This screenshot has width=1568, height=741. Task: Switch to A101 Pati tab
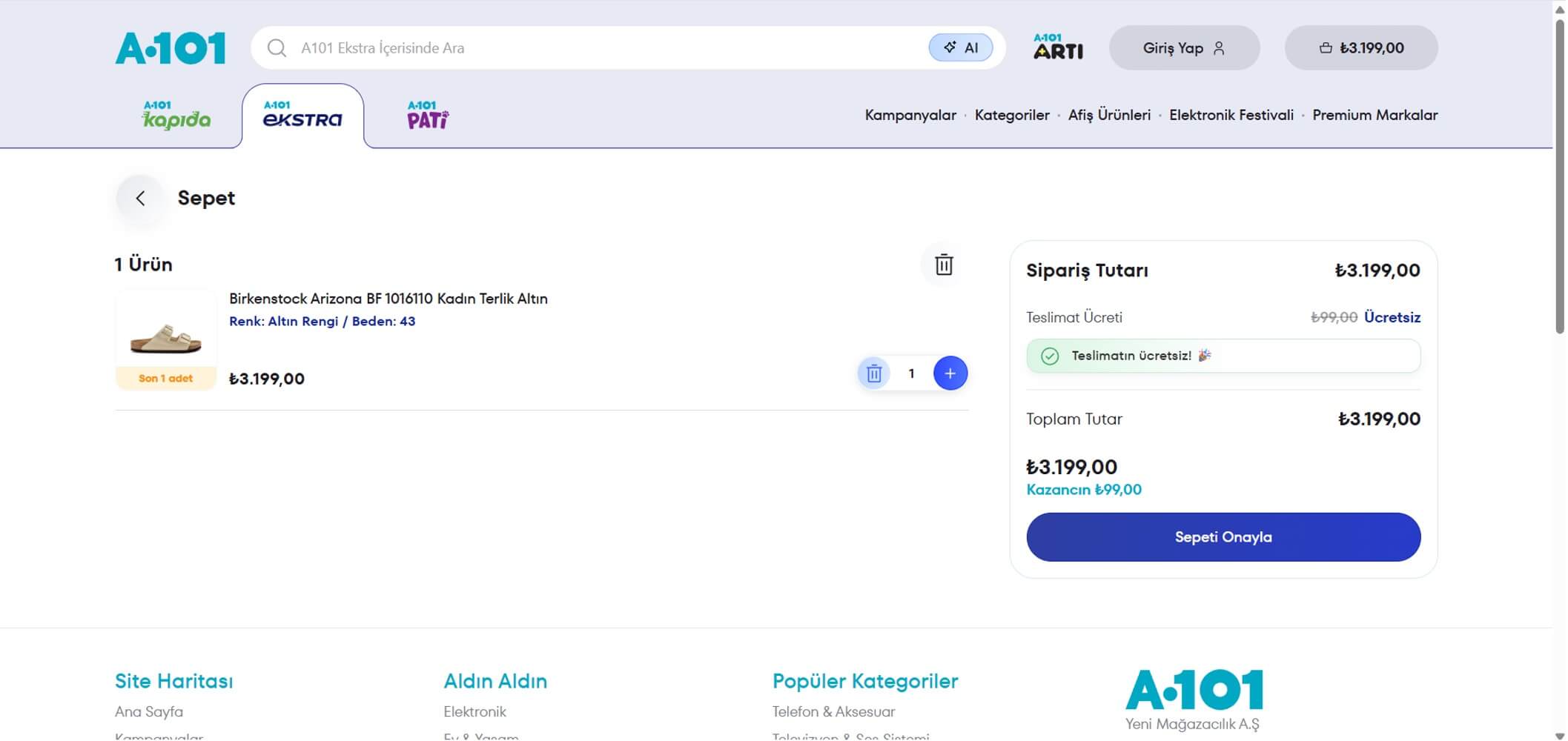[x=428, y=116]
